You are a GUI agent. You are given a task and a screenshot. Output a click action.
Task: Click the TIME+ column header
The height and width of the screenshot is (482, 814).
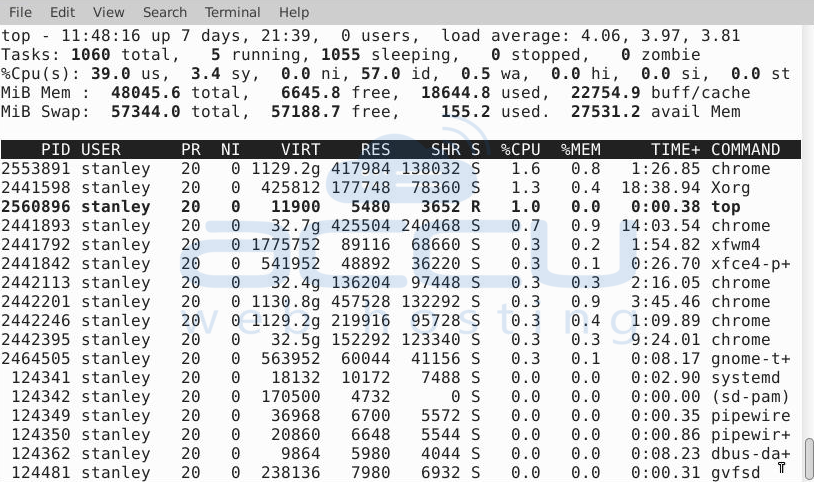(x=676, y=149)
